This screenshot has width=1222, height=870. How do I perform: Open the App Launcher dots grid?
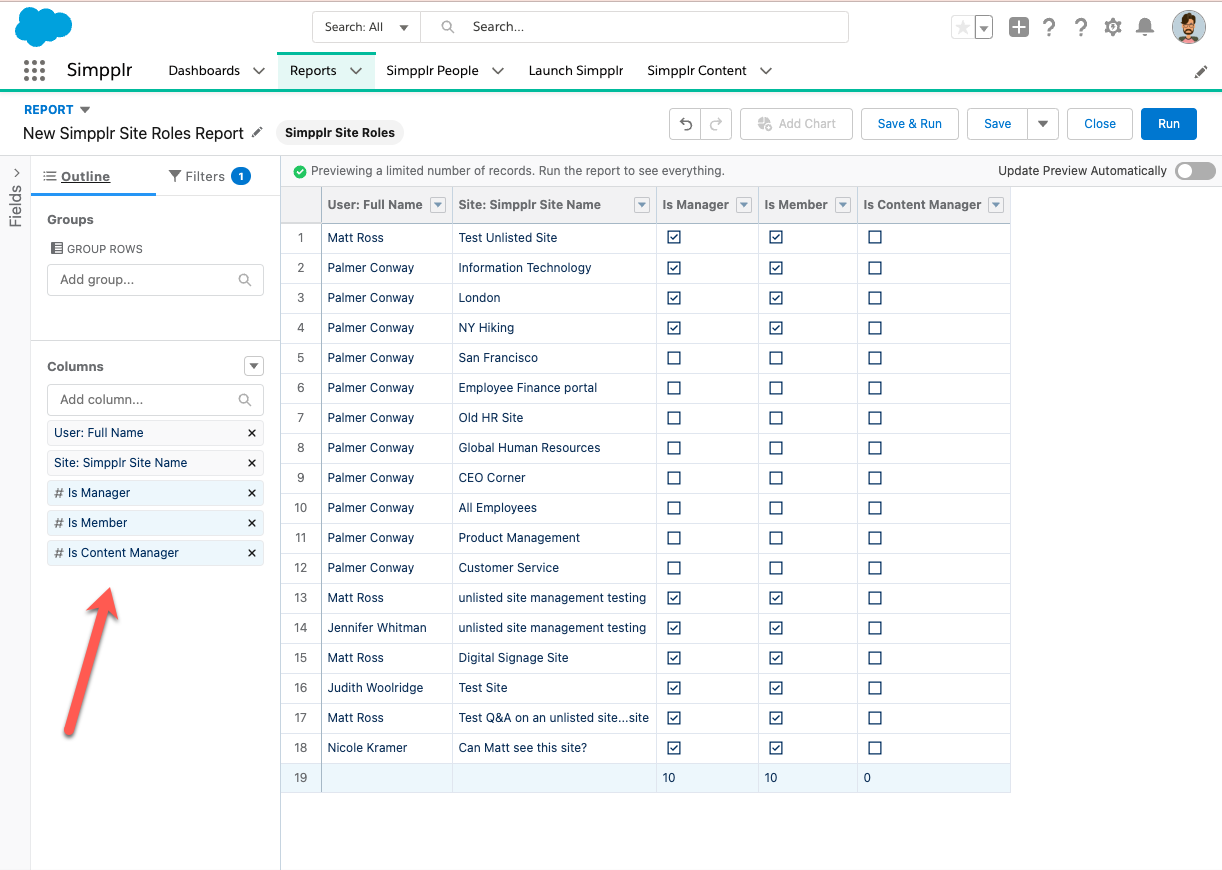coord(35,70)
